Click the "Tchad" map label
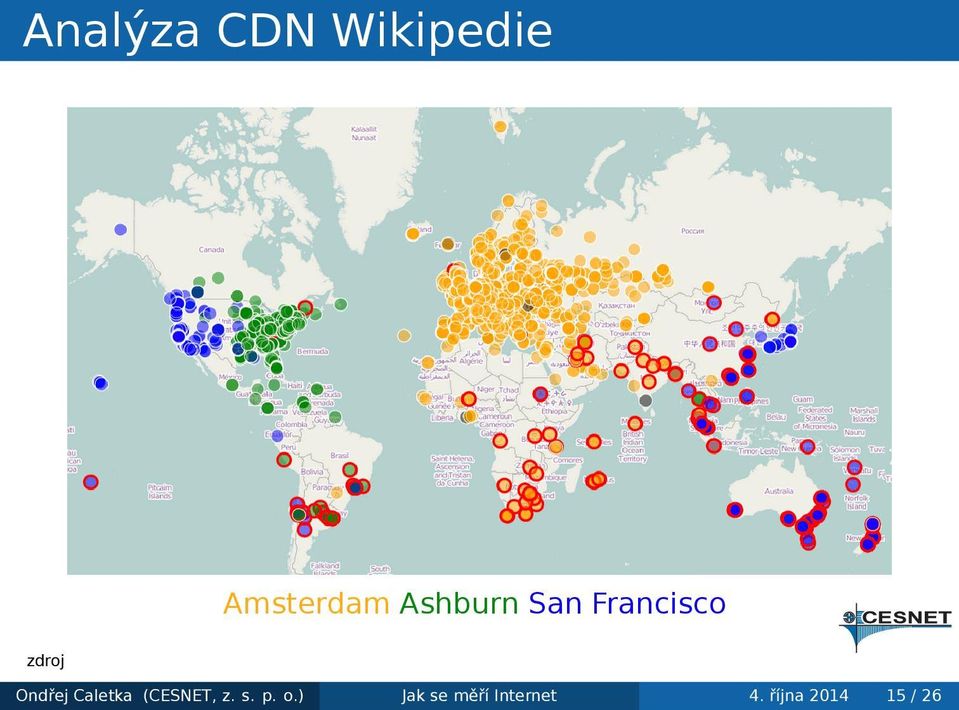Viewport: 959px width, 710px height. click(x=509, y=390)
